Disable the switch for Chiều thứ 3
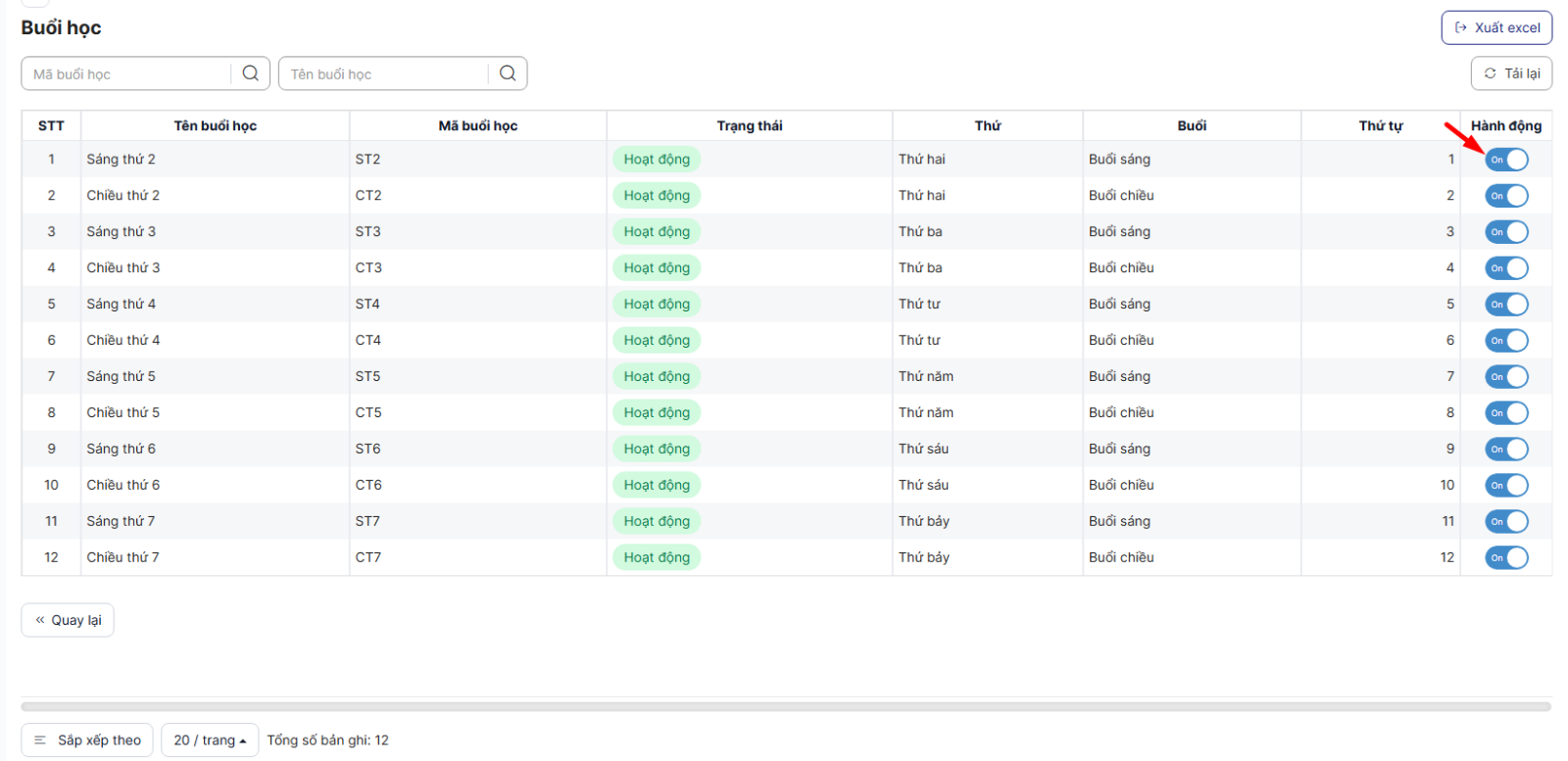This screenshot has height=761, width=1568. 1506,268
